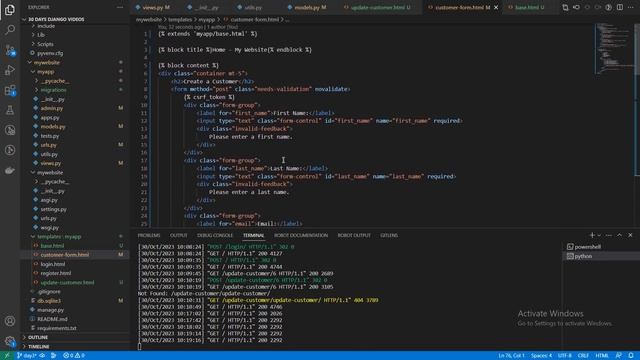Expand the Scripts folder

[45, 44]
